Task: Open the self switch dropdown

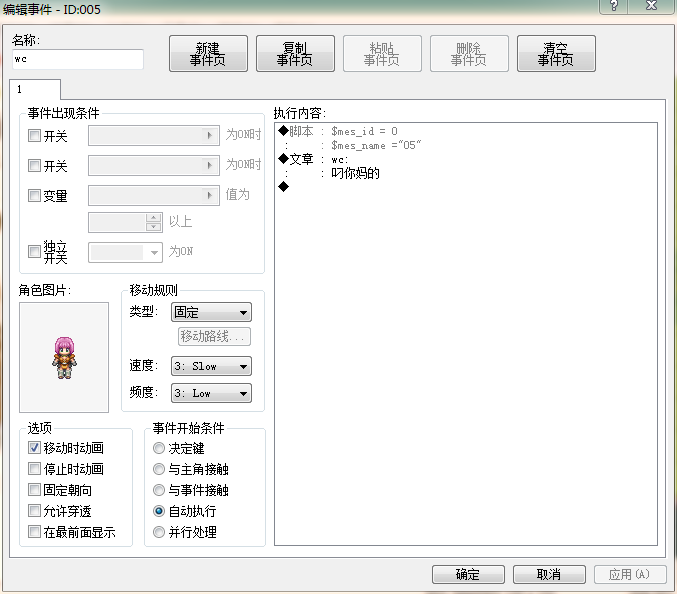Action: [x=154, y=253]
